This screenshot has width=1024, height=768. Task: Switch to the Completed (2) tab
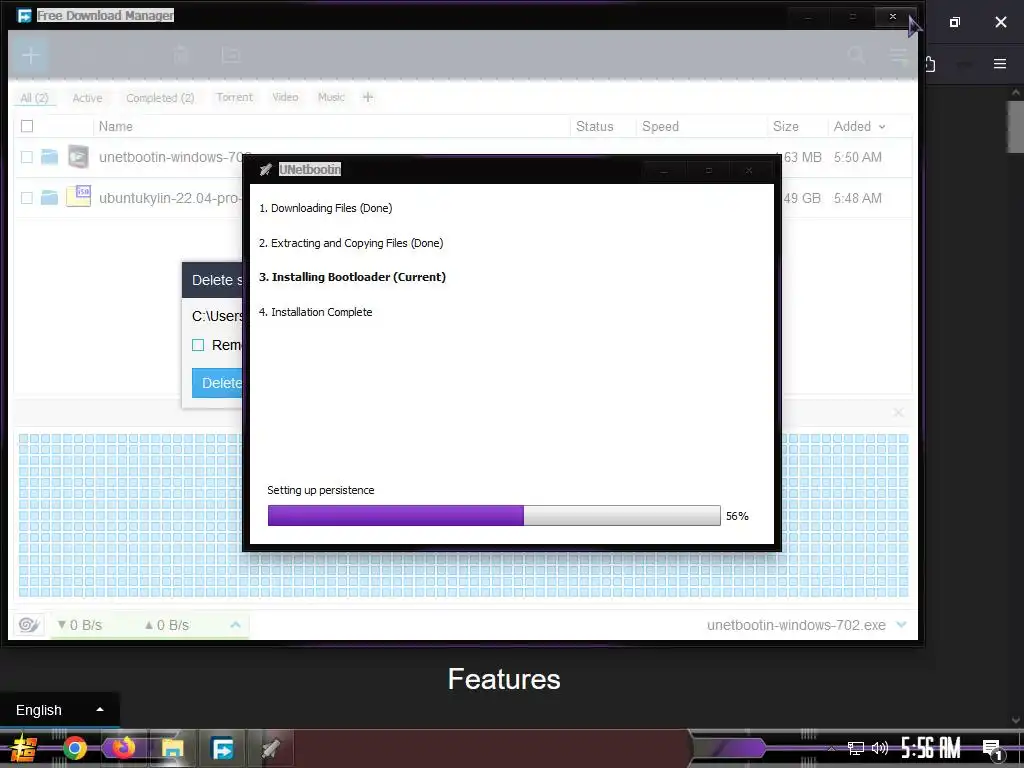pyautogui.click(x=160, y=98)
